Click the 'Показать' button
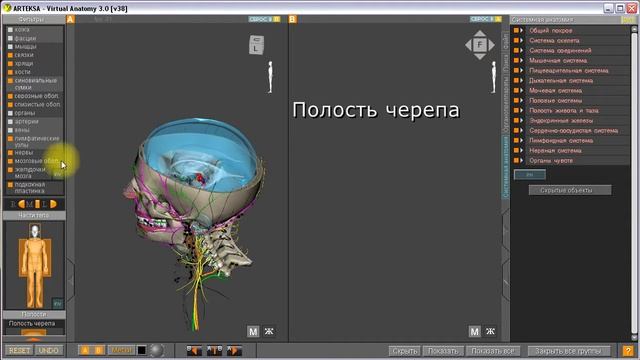 443,351
